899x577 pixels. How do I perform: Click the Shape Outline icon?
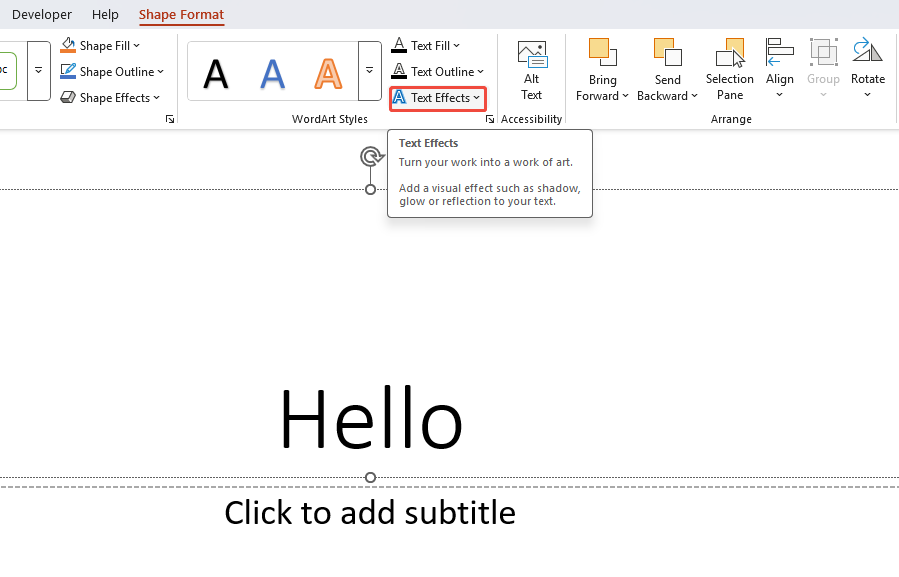68,71
